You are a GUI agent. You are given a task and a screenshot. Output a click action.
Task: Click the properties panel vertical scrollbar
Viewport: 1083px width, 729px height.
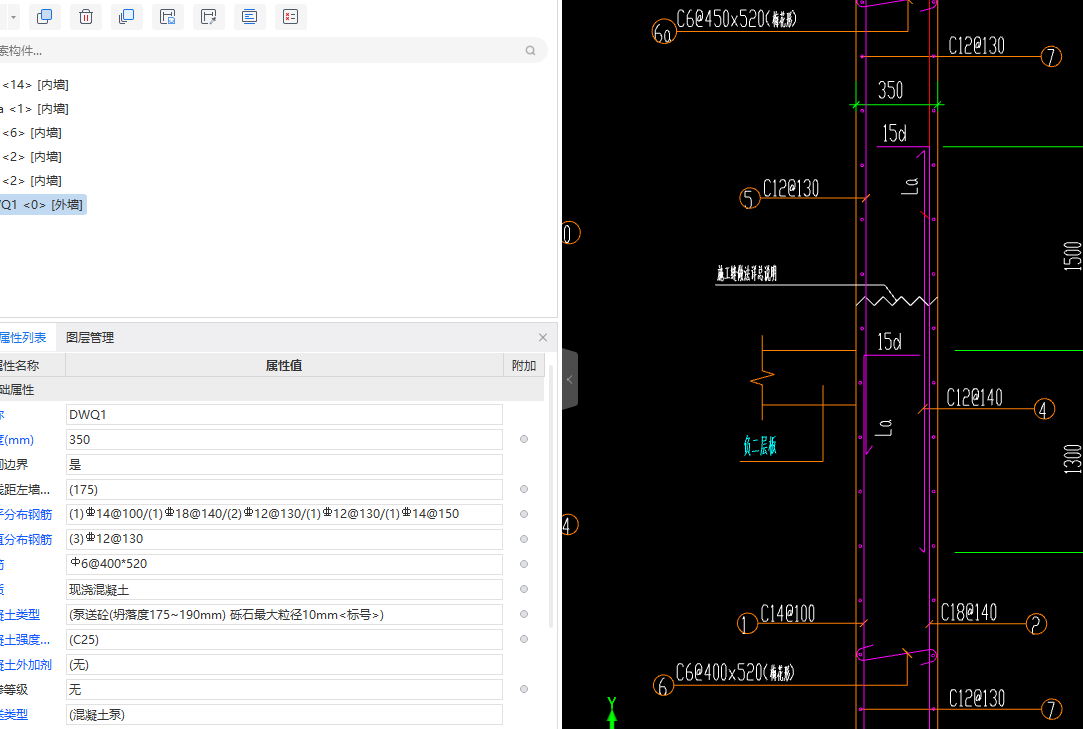(550, 496)
